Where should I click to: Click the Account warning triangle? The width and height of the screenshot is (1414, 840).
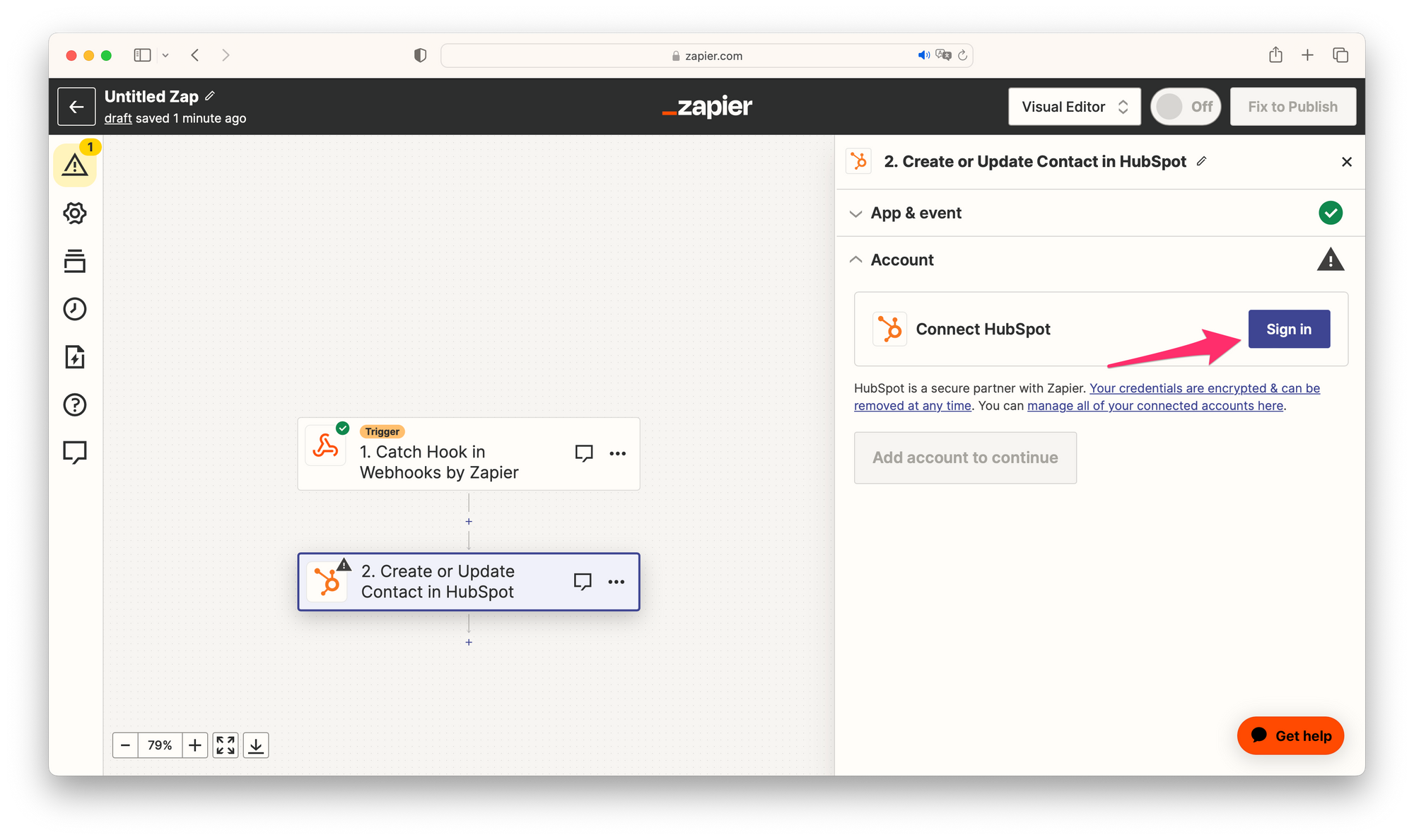[x=1331, y=260]
